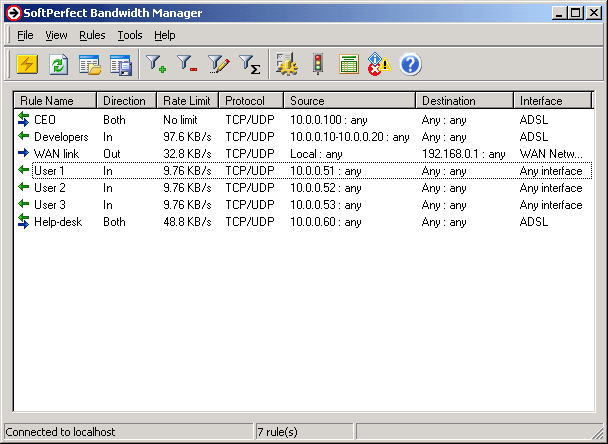Click the Connected to localhost status text
The width and height of the screenshot is (608, 444).
point(60,432)
